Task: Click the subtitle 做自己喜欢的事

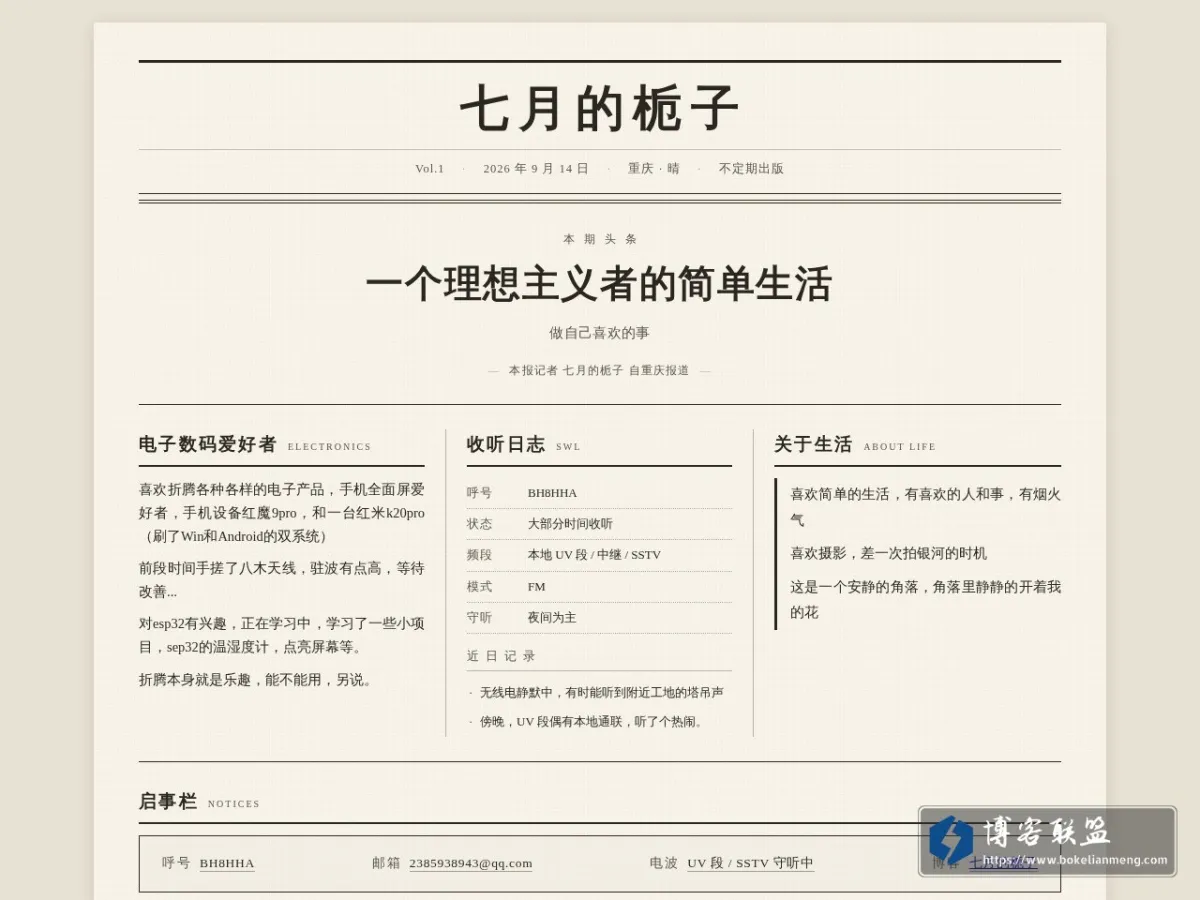Action: (x=600, y=333)
